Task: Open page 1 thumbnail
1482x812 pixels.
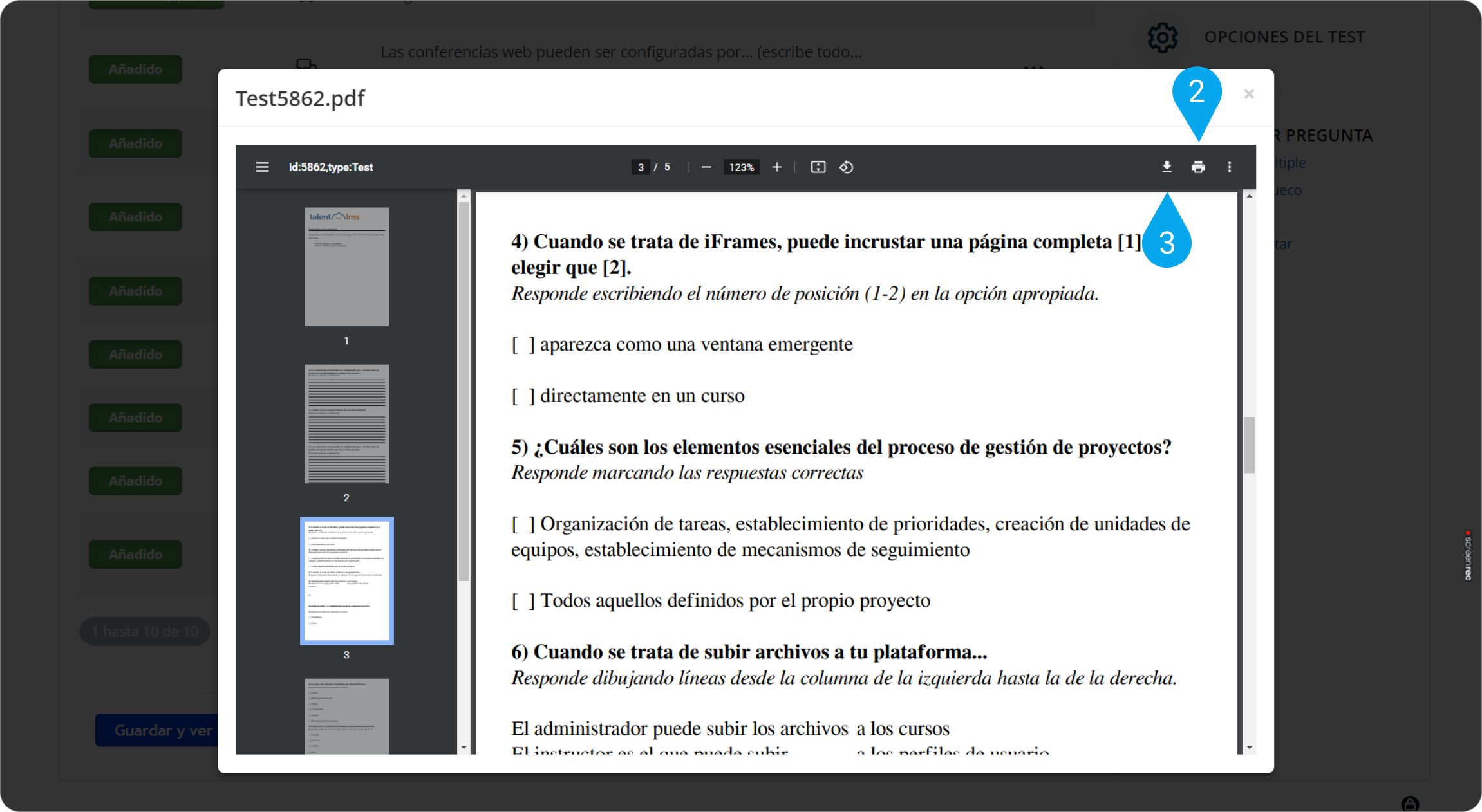Action: coord(346,266)
